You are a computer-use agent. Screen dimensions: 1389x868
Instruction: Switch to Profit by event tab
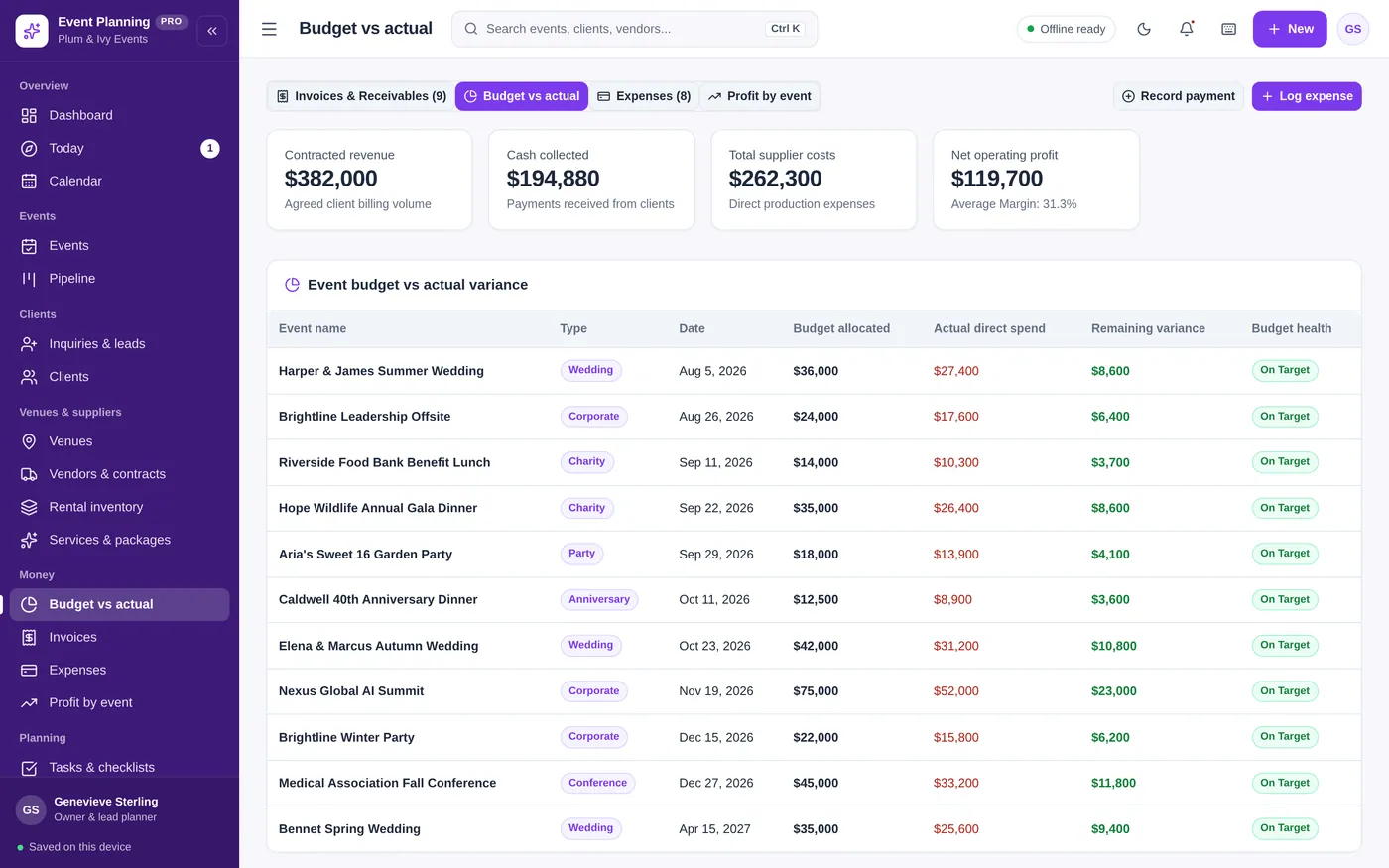coord(759,96)
